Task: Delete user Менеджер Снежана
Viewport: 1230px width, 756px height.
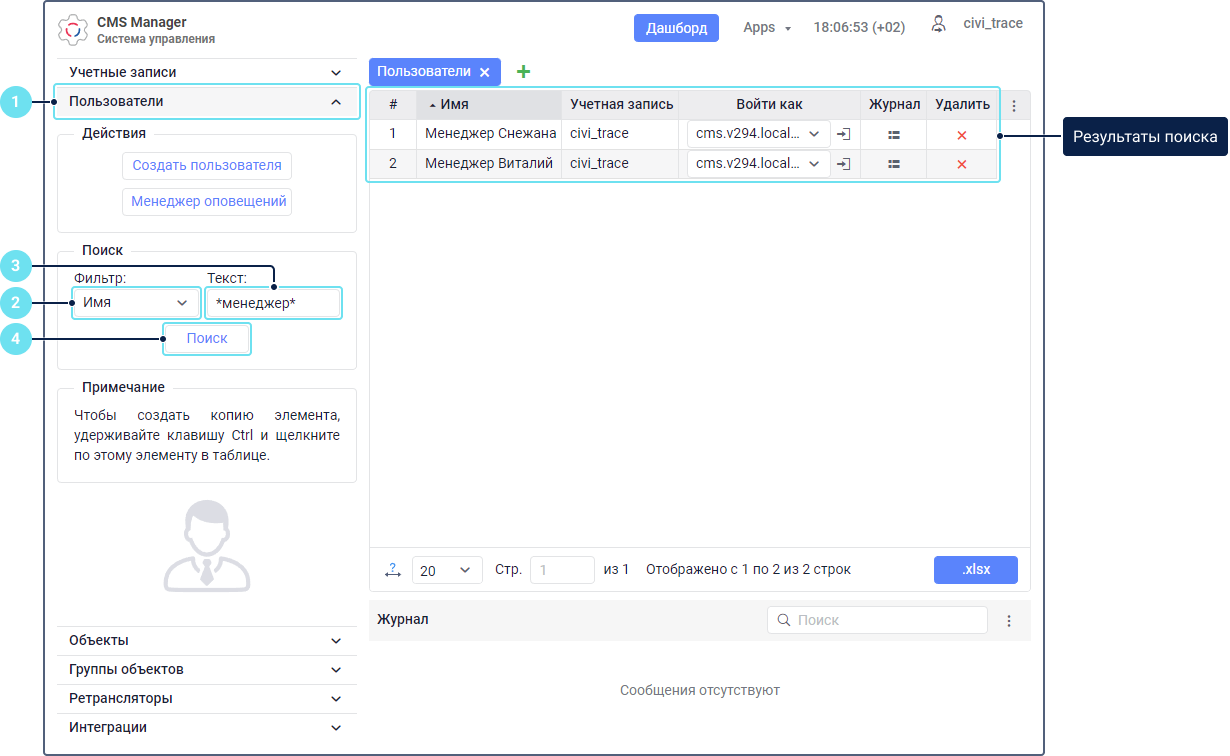Action: pos(962,134)
